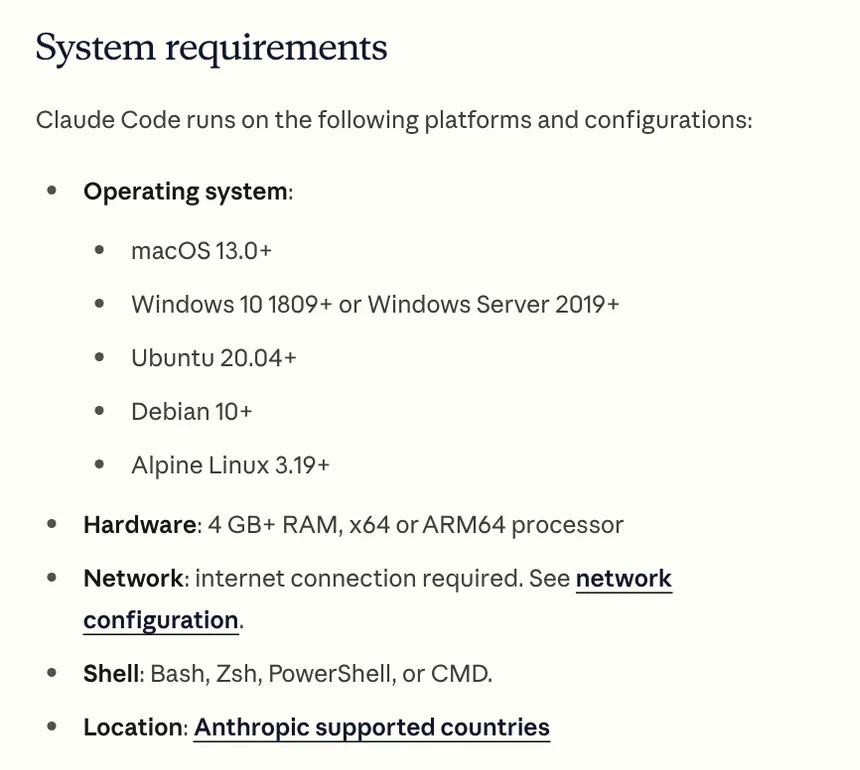Click the Shell requirement line

click(288, 673)
